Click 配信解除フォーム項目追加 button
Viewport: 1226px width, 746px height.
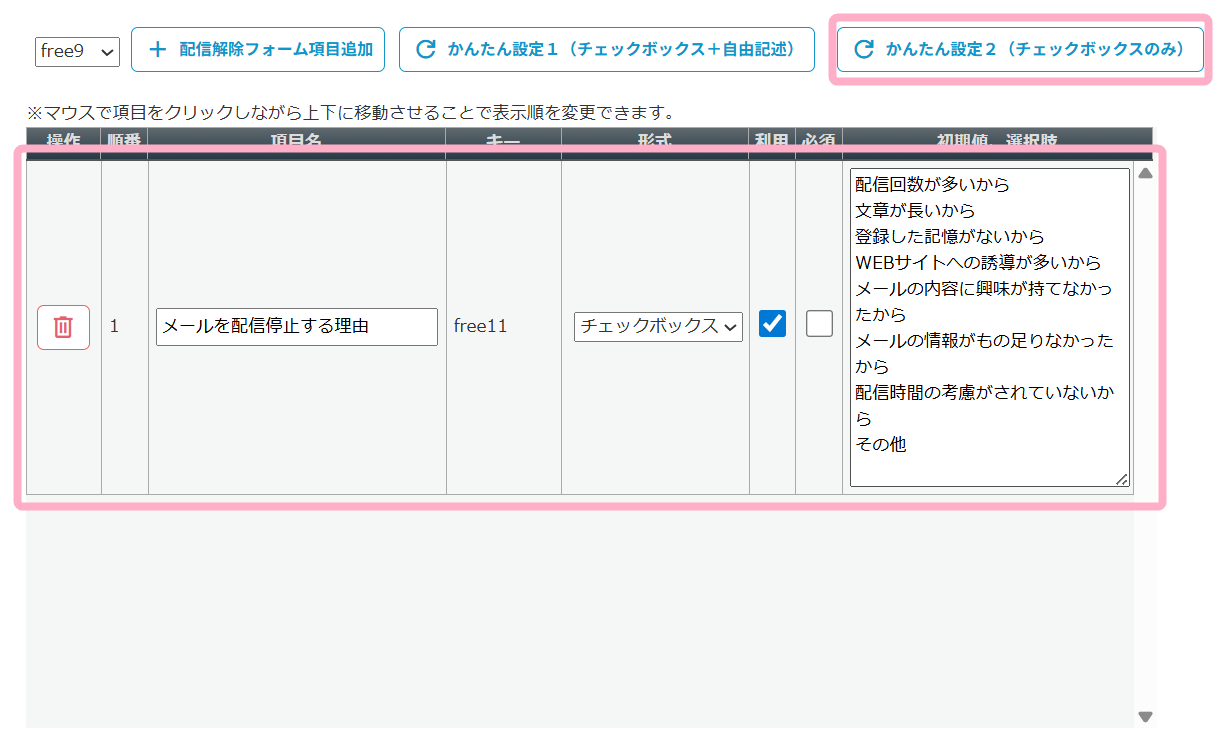click(258, 50)
